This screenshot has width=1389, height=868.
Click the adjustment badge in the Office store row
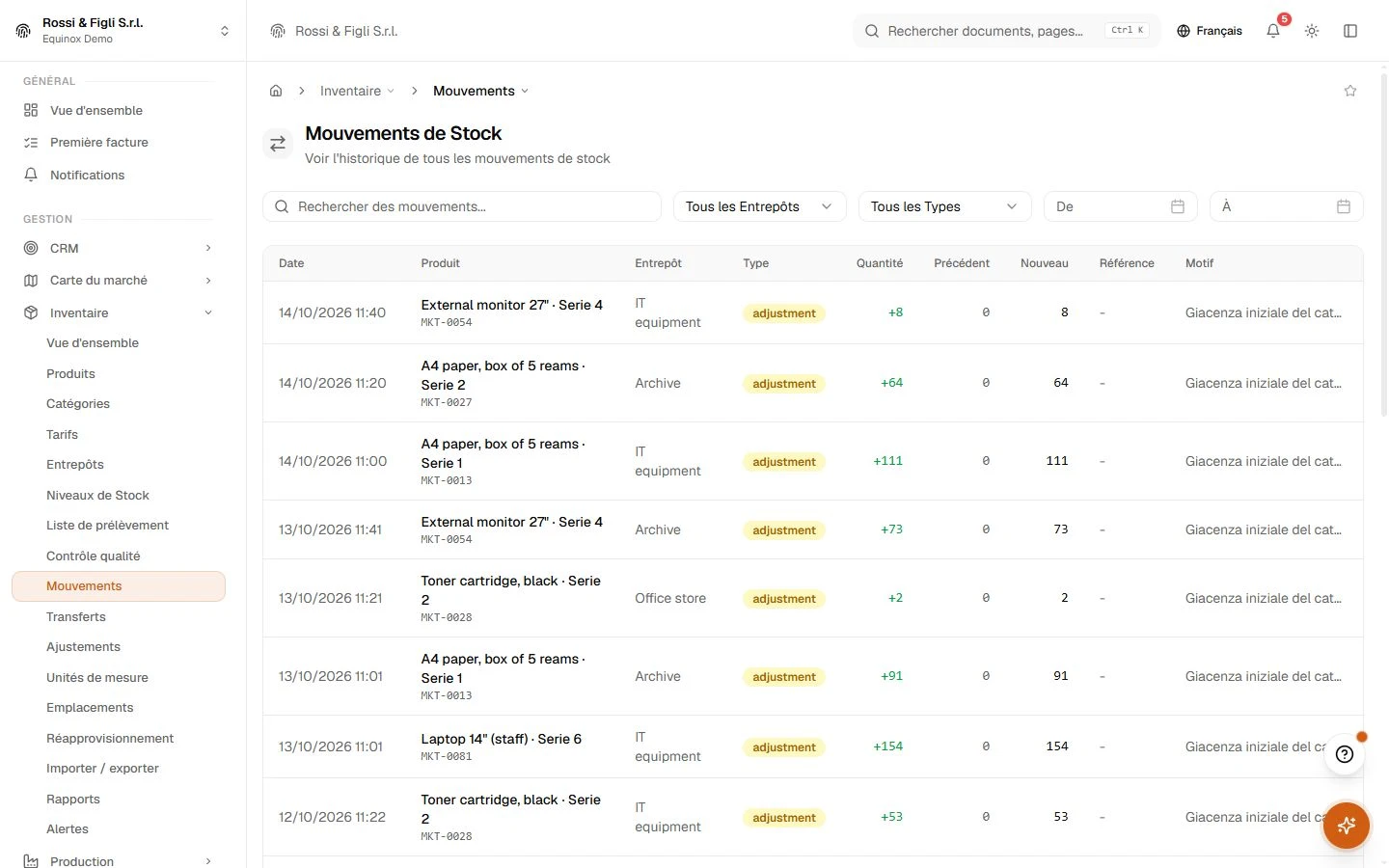pyautogui.click(x=784, y=598)
